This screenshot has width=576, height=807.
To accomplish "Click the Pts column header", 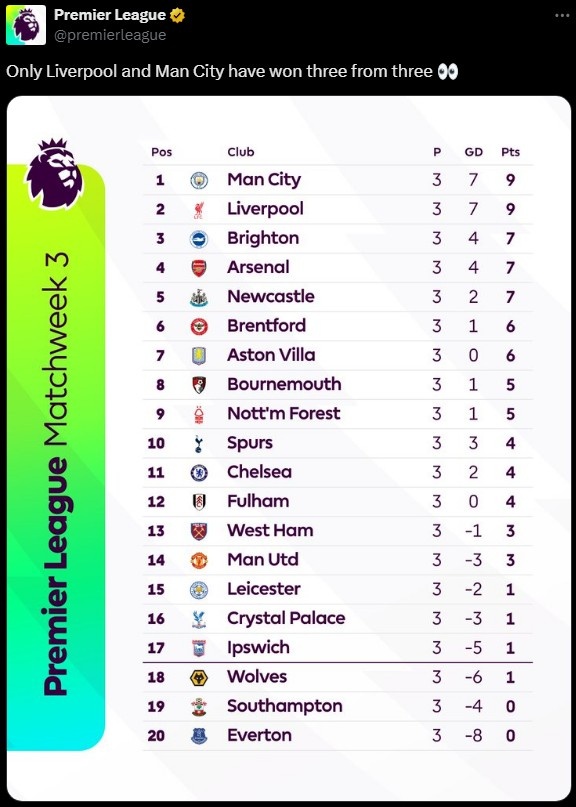I will click(x=511, y=152).
